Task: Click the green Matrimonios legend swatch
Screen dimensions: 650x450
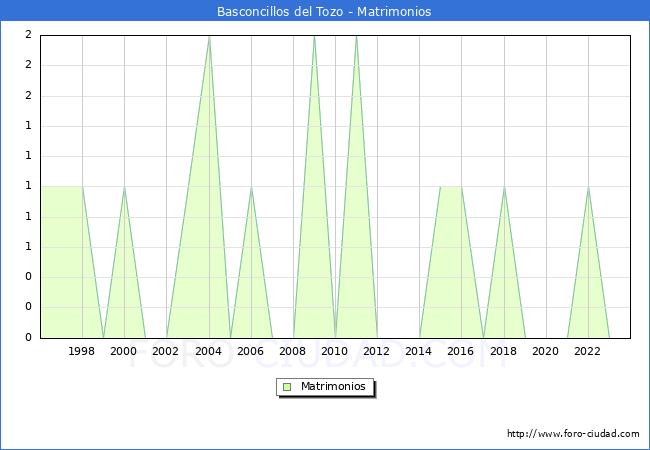Action: (287, 386)
